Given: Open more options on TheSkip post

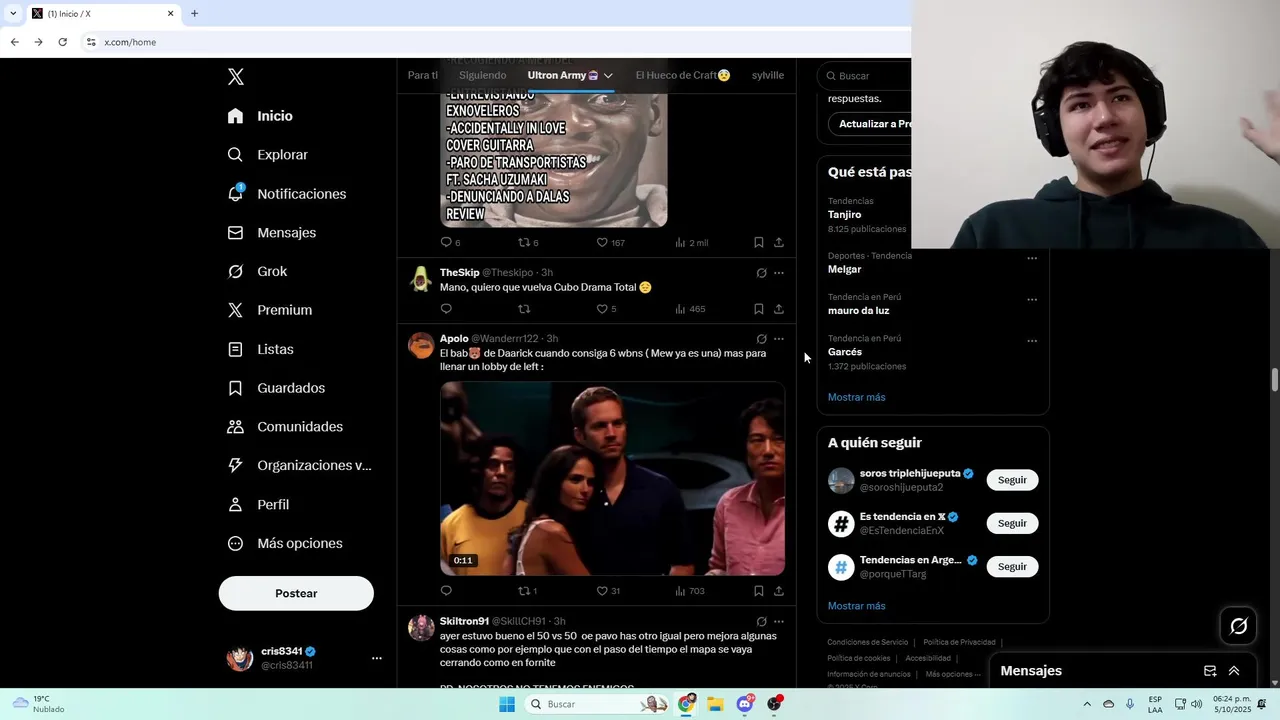Looking at the screenshot, I should (779, 273).
